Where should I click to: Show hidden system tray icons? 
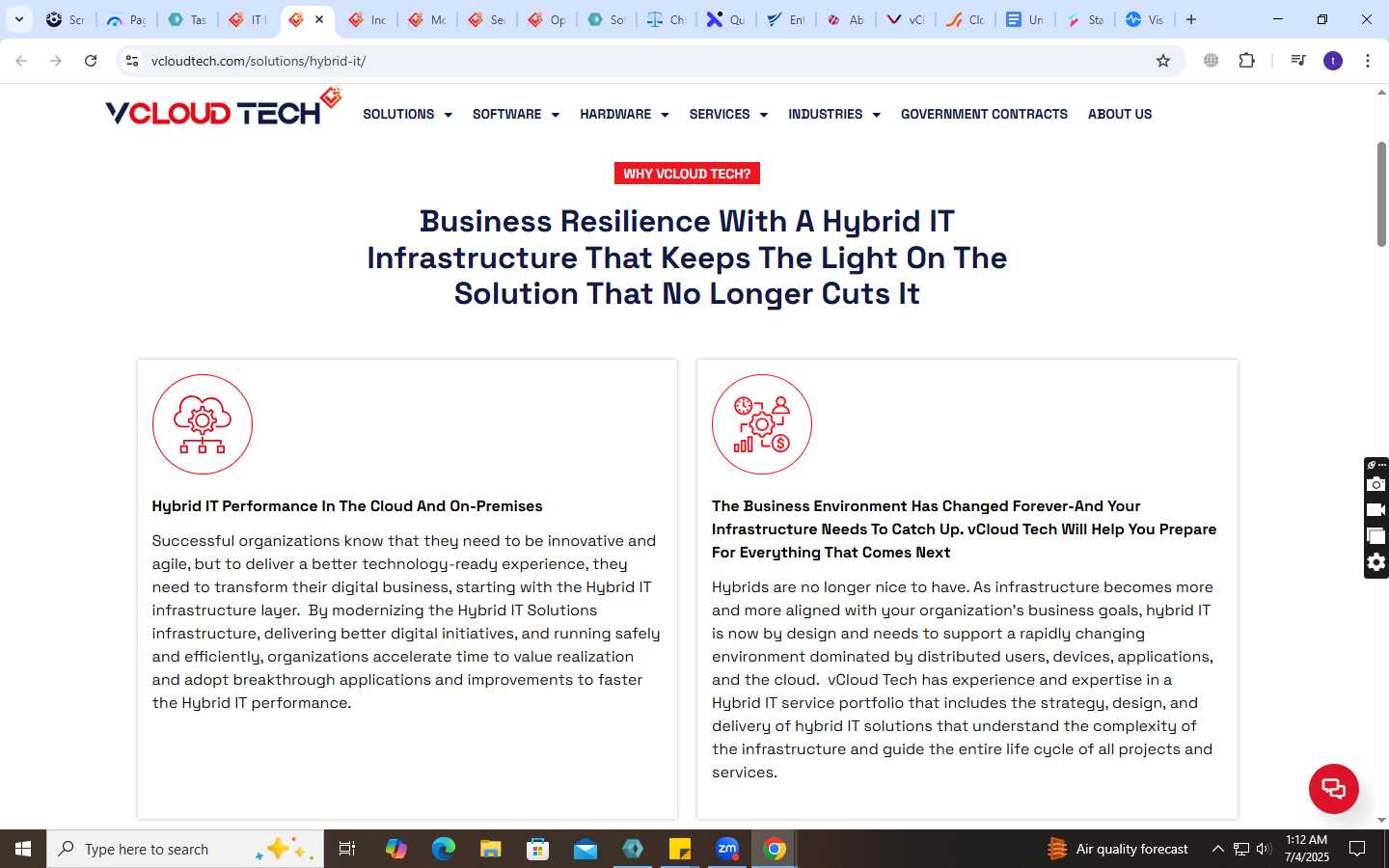click(x=1217, y=849)
